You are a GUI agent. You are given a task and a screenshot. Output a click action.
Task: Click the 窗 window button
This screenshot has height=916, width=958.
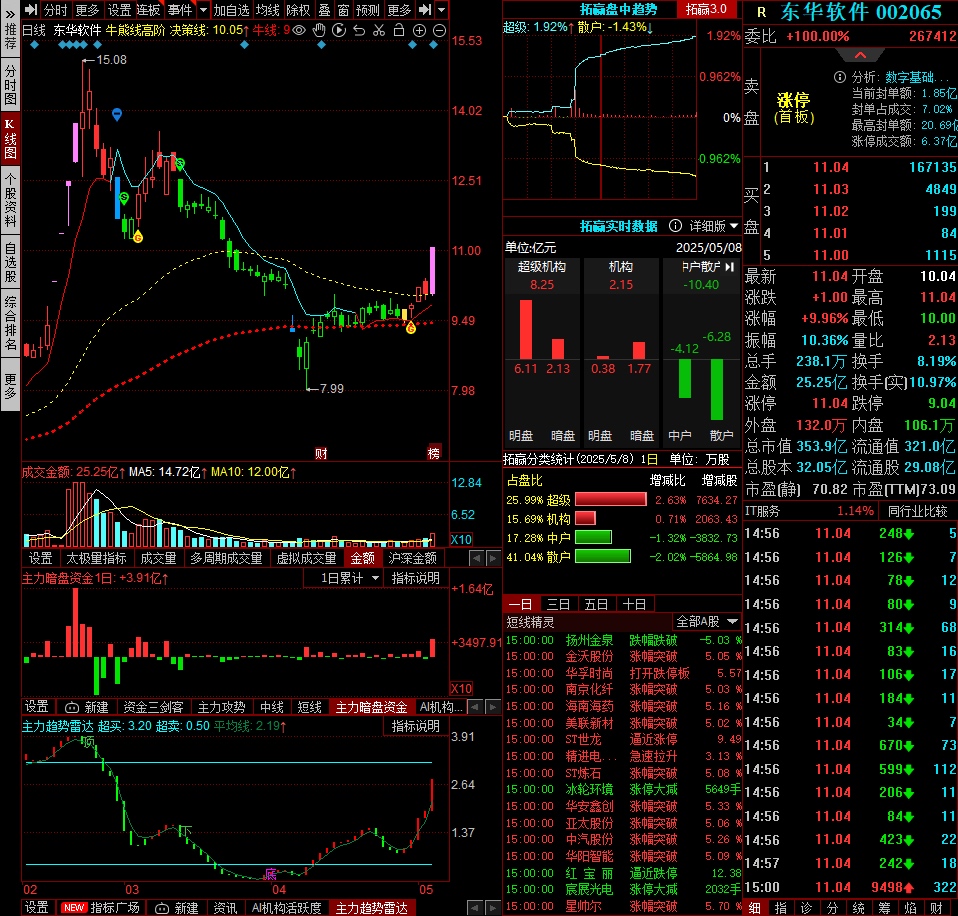coord(343,10)
